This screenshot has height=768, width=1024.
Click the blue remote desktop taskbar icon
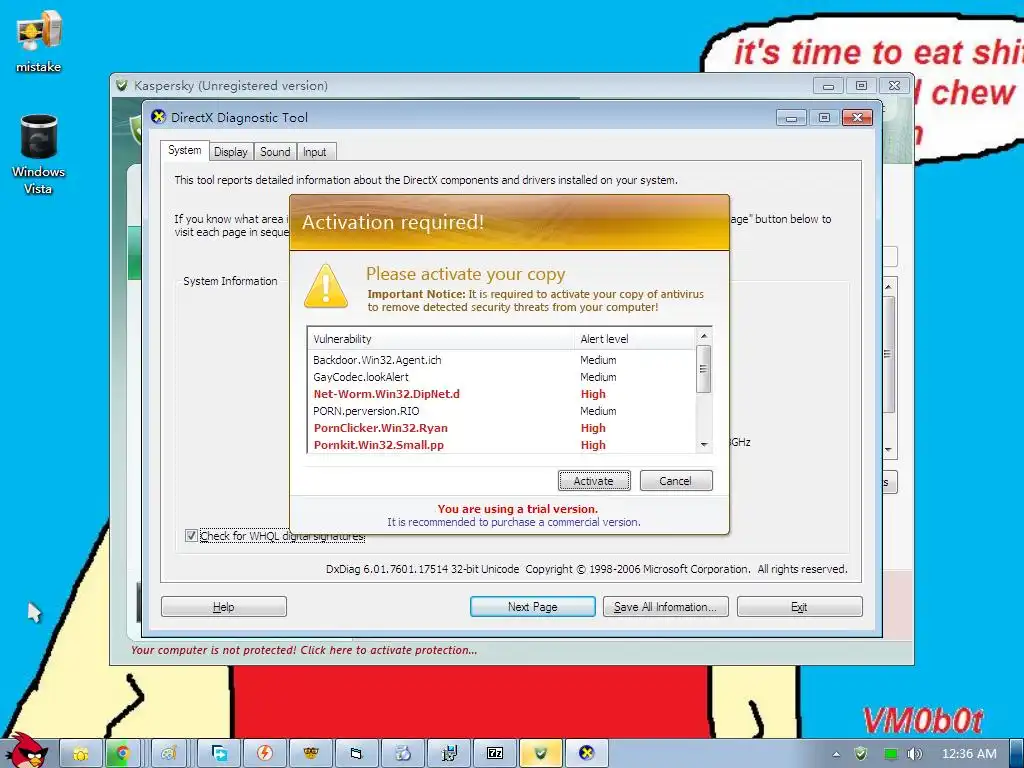[x=219, y=754]
